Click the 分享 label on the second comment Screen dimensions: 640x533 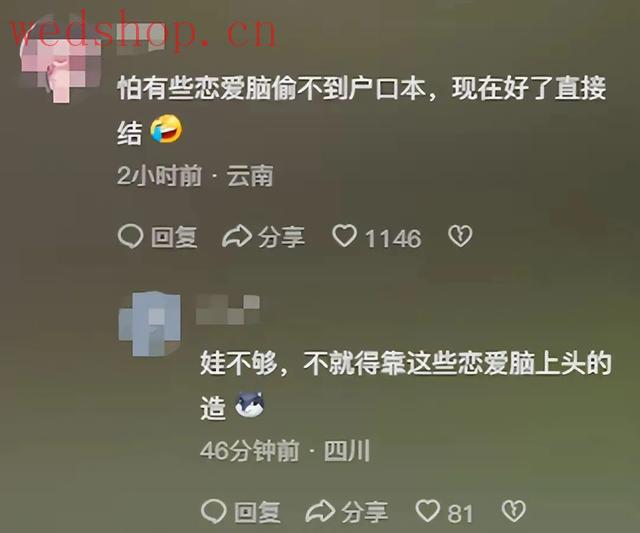click(364, 512)
